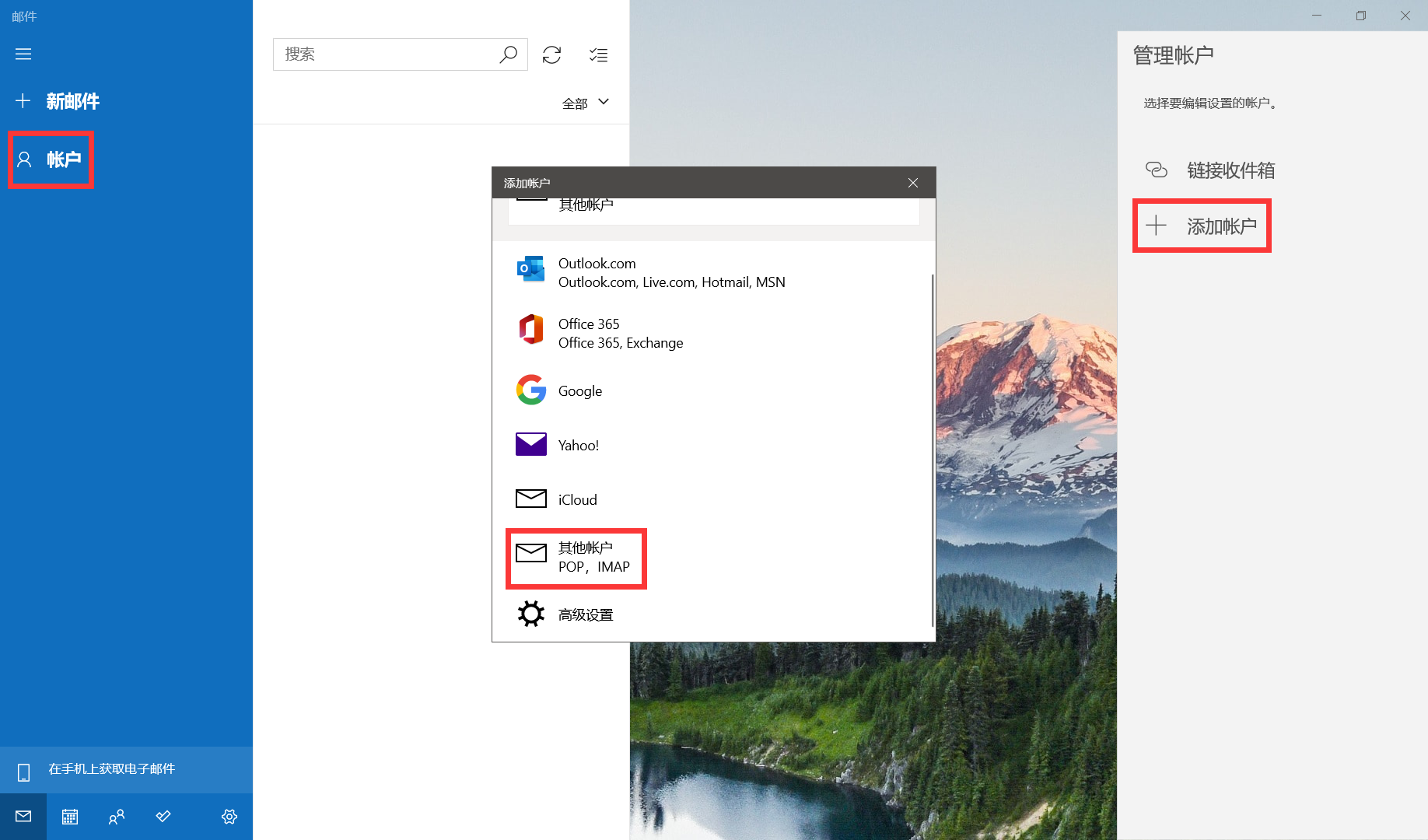Open the settings gear in the sidebar
This screenshot has width=1428, height=840.
[x=229, y=817]
